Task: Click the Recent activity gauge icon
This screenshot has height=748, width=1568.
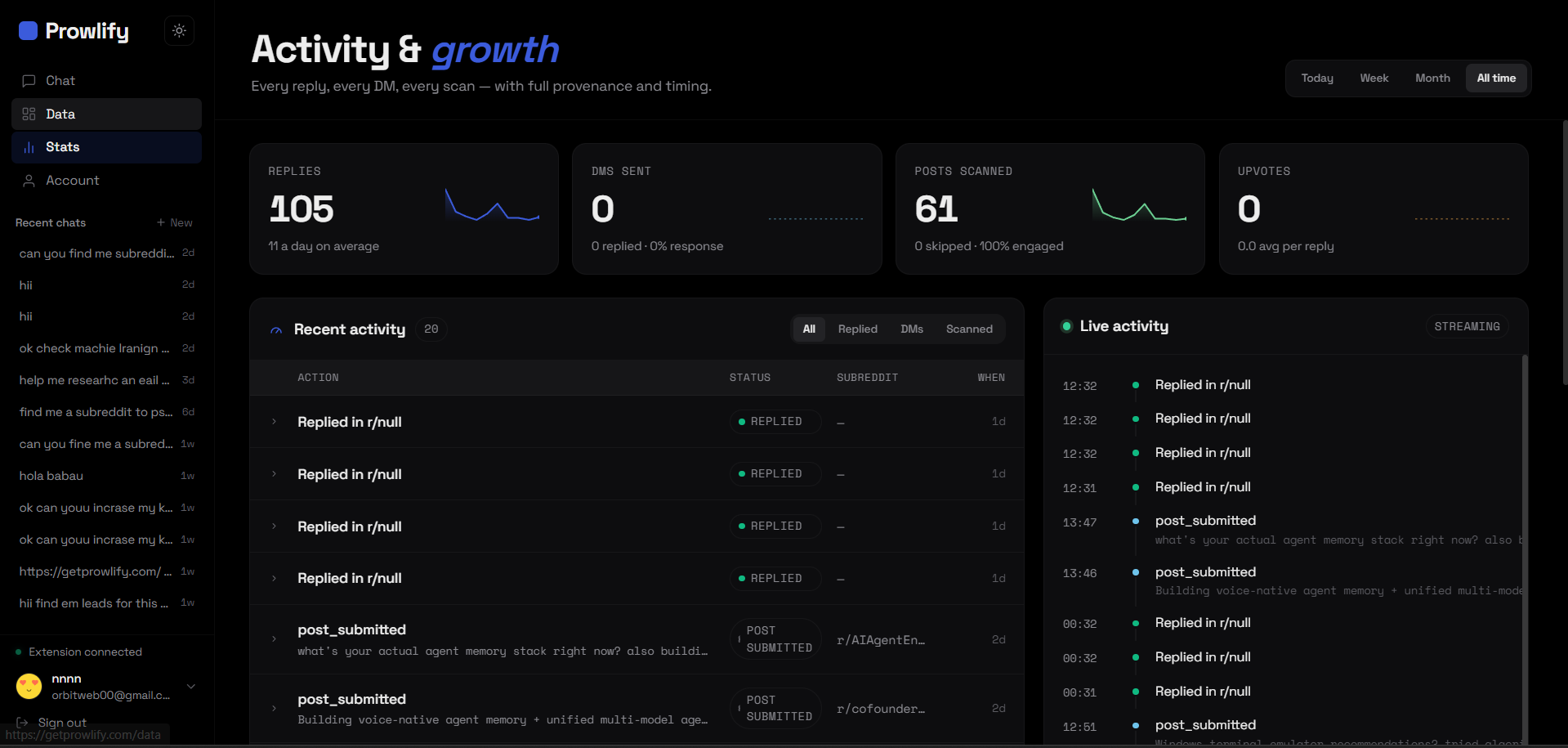Action: pyautogui.click(x=276, y=330)
